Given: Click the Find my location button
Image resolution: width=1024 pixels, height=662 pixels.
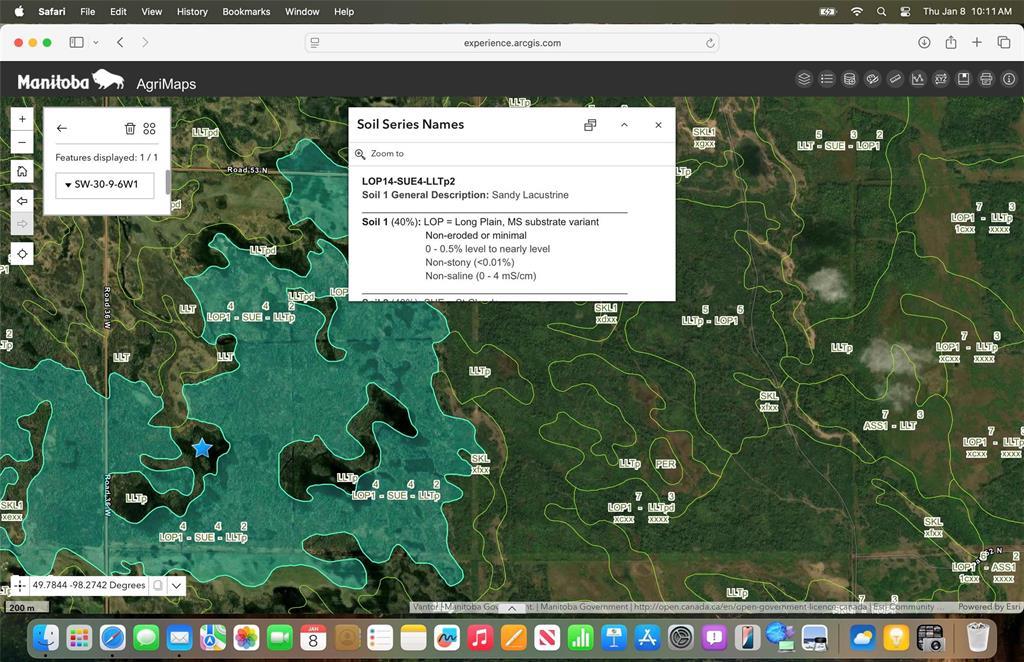Looking at the screenshot, I should (x=22, y=253).
